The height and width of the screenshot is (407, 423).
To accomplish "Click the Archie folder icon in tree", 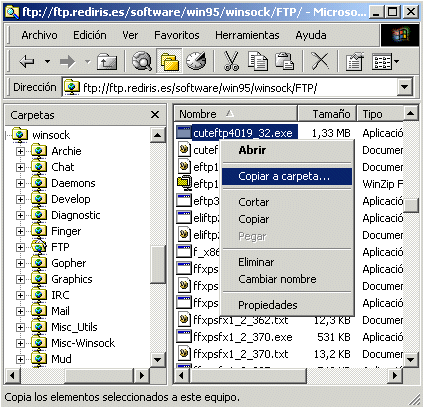I will (39, 151).
